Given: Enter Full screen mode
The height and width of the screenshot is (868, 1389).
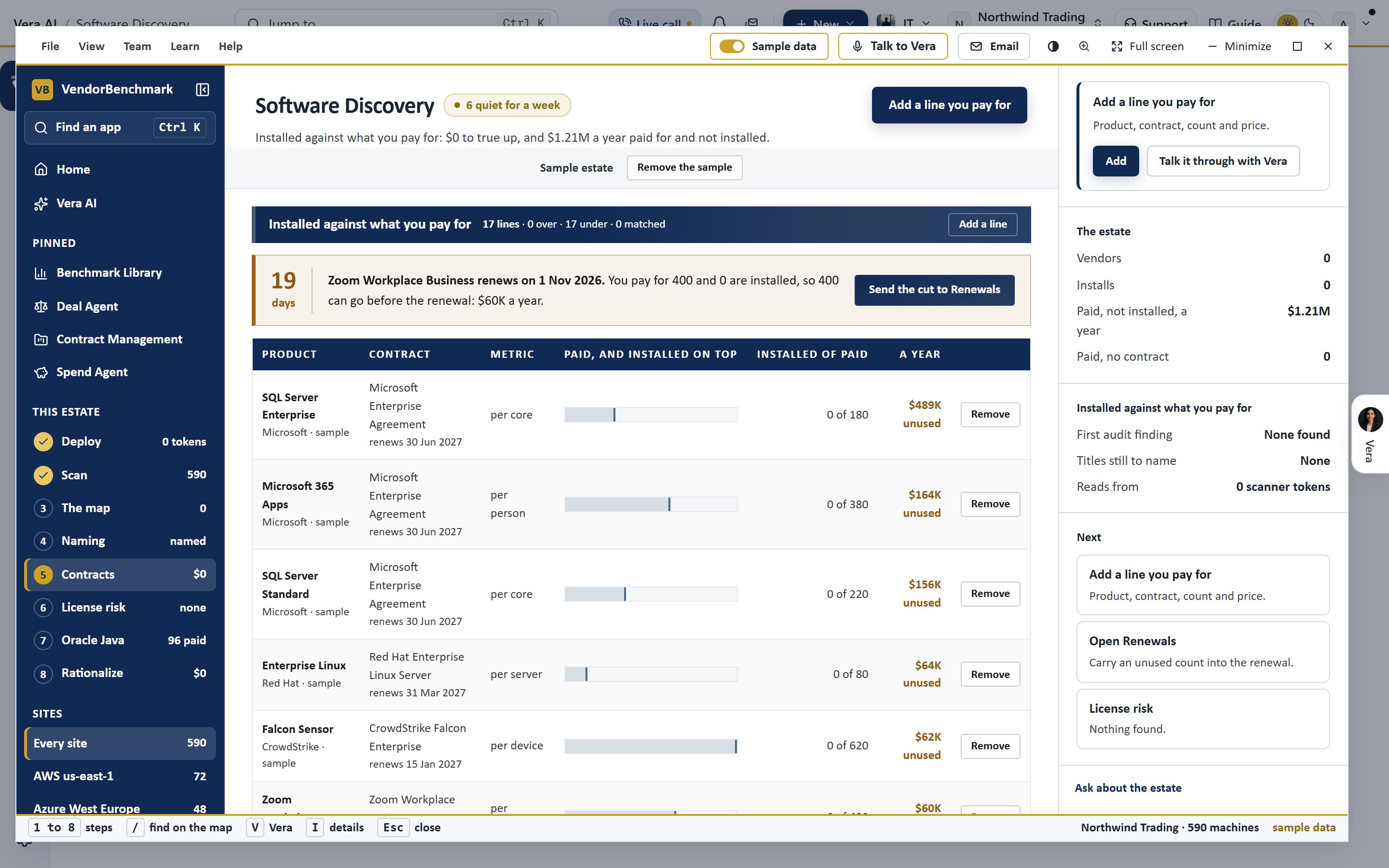Looking at the screenshot, I should 1147,46.
